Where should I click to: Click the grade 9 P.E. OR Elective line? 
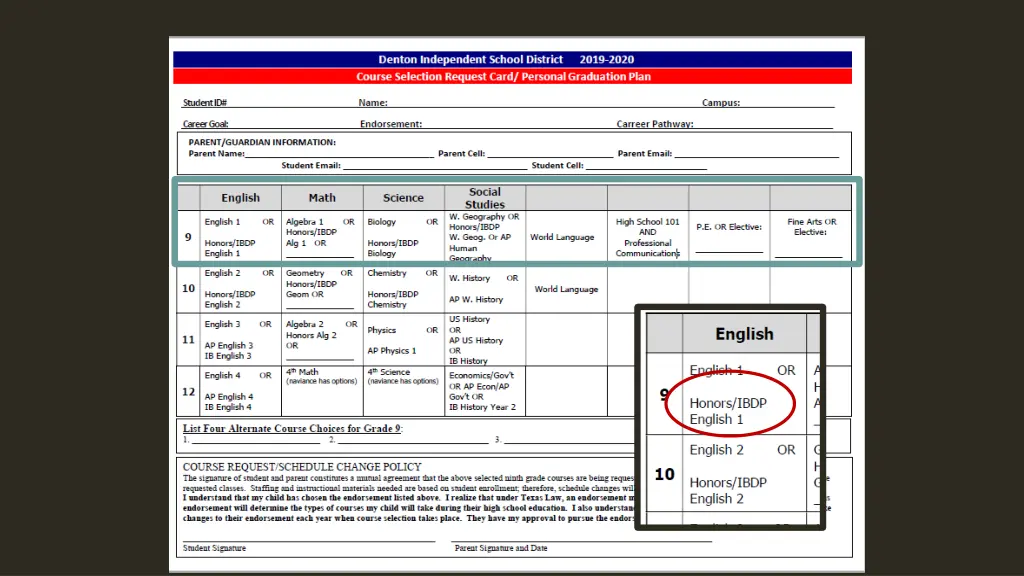tap(729, 249)
